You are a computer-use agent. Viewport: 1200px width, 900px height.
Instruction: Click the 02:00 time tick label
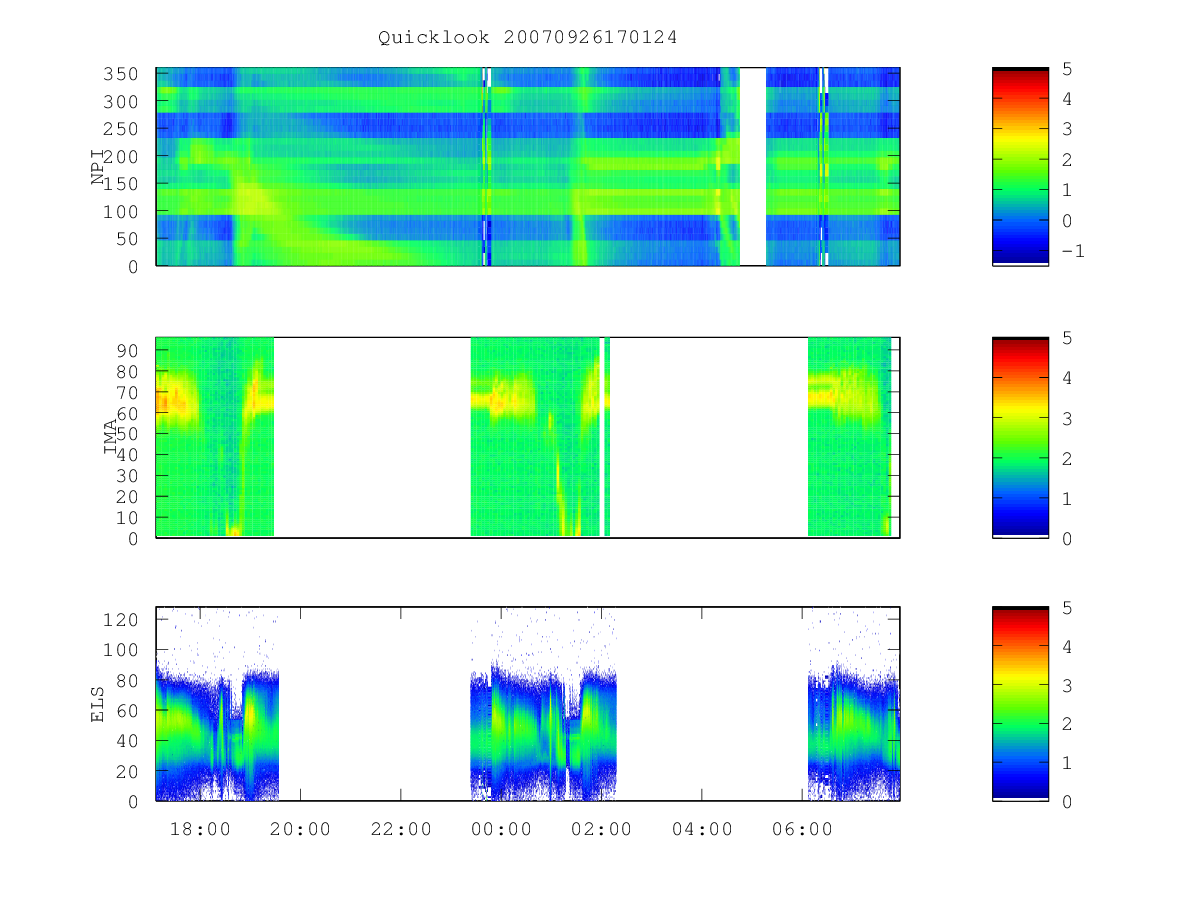point(602,829)
